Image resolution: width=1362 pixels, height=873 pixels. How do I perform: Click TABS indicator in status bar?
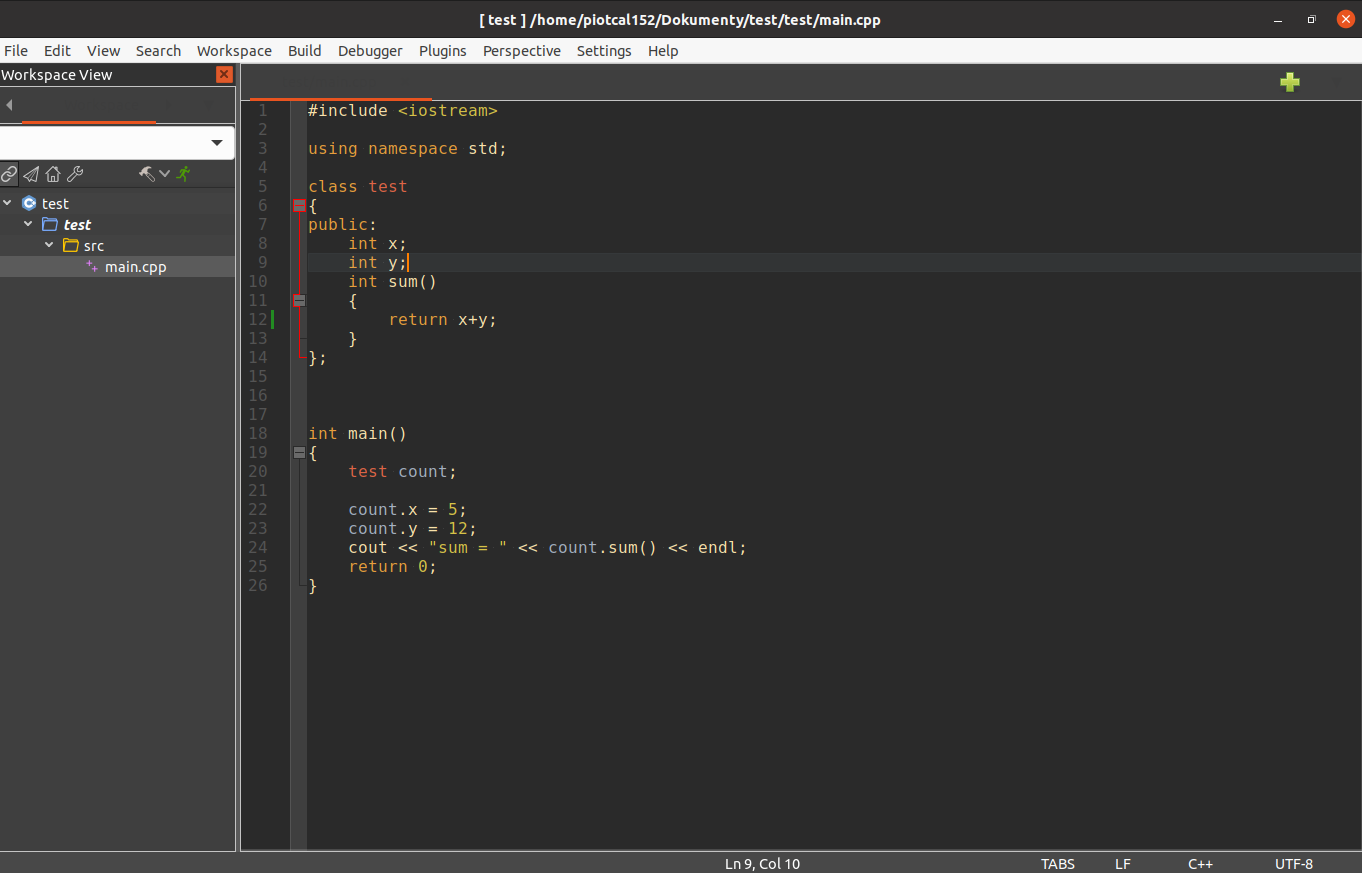point(1058,864)
